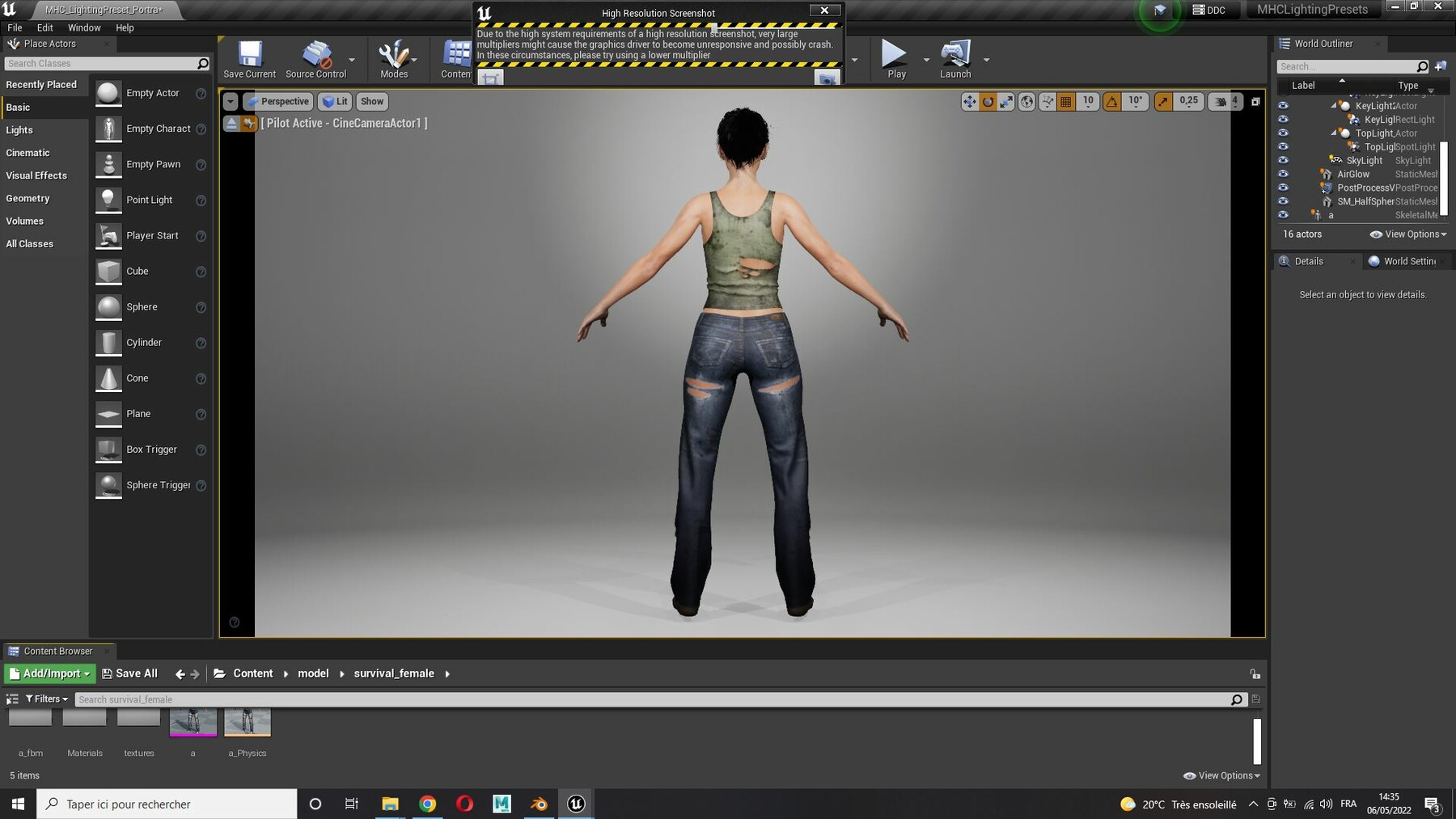Select Visual Effects category in Place Actors
This screenshot has width=1456, height=819.
pyautogui.click(x=44, y=175)
